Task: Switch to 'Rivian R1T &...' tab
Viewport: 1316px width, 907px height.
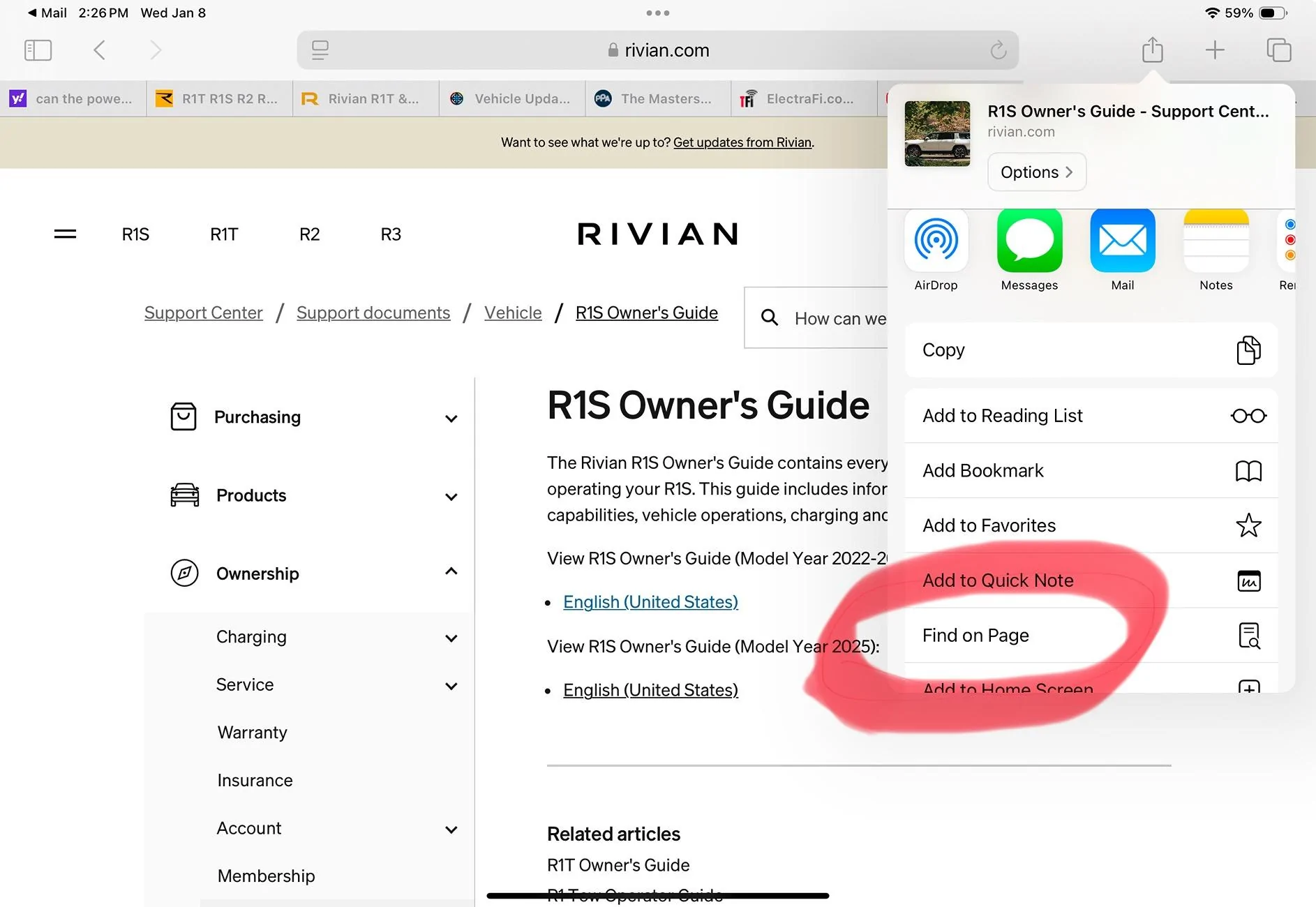Action: pyautogui.click(x=366, y=99)
